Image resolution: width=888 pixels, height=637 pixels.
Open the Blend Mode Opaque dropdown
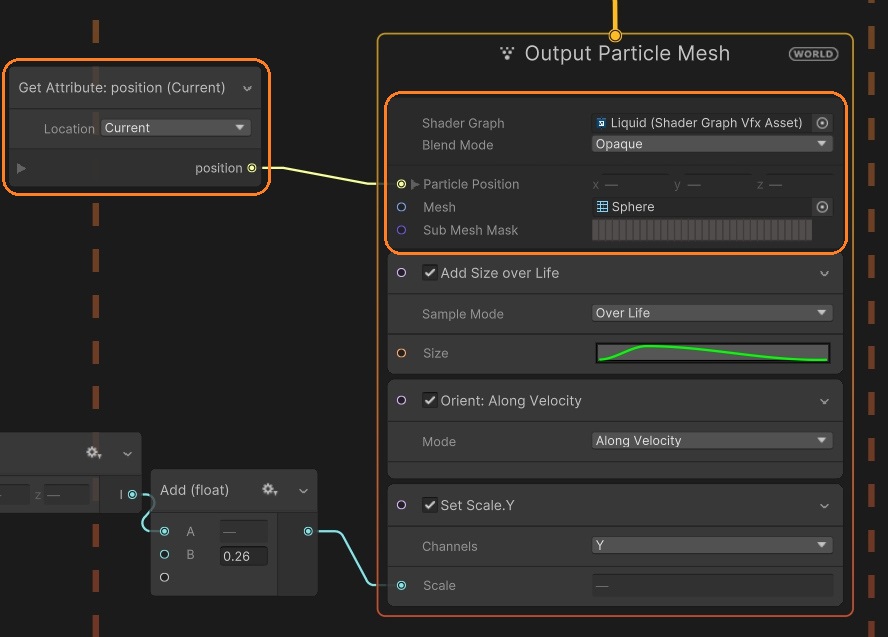[711, 144]
